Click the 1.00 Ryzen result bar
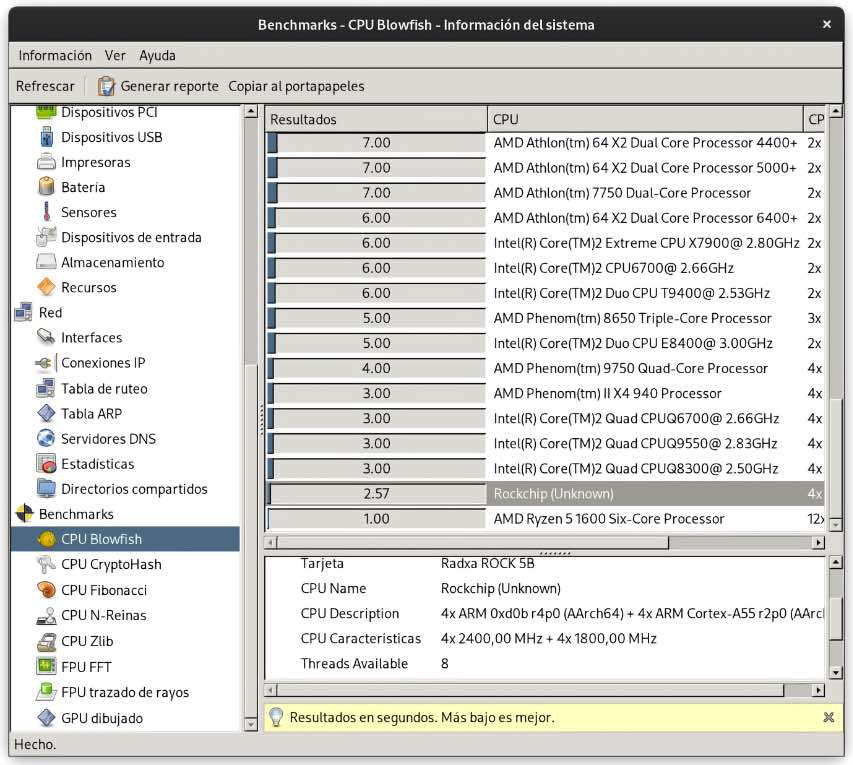The height and width of the screenshot is (765, 853). coord(376,519)
